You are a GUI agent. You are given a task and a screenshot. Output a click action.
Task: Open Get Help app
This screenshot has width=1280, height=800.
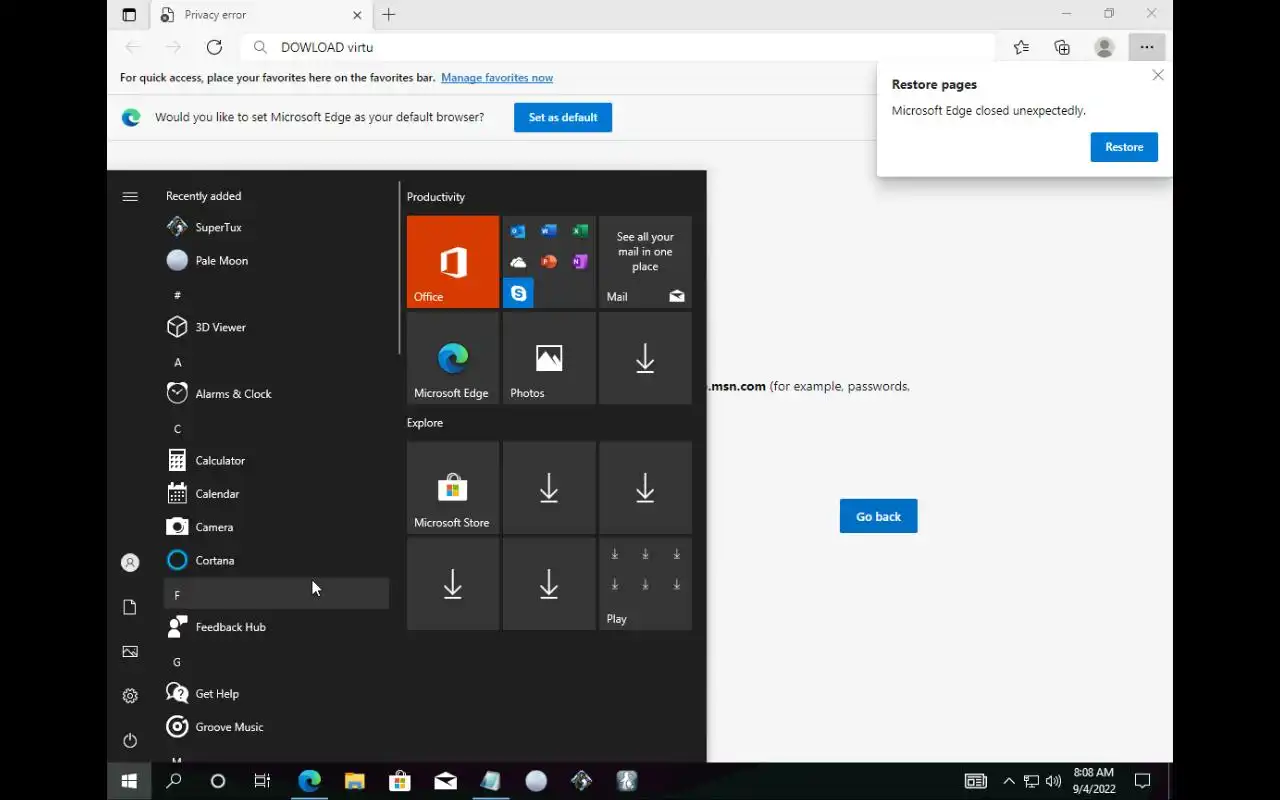pyautogui.click(x=276, y=694)
